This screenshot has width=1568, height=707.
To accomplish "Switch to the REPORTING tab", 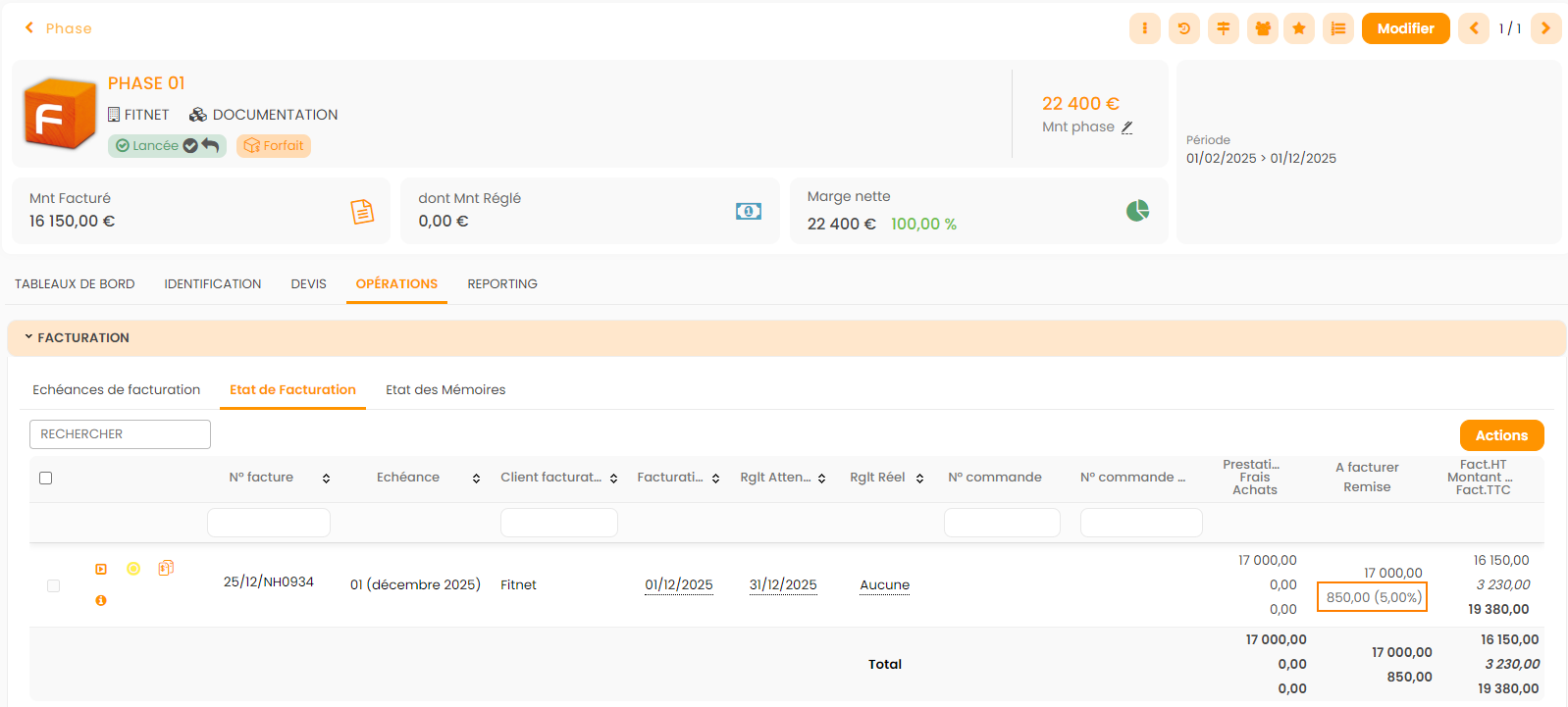I will click(x=501, y=284).
